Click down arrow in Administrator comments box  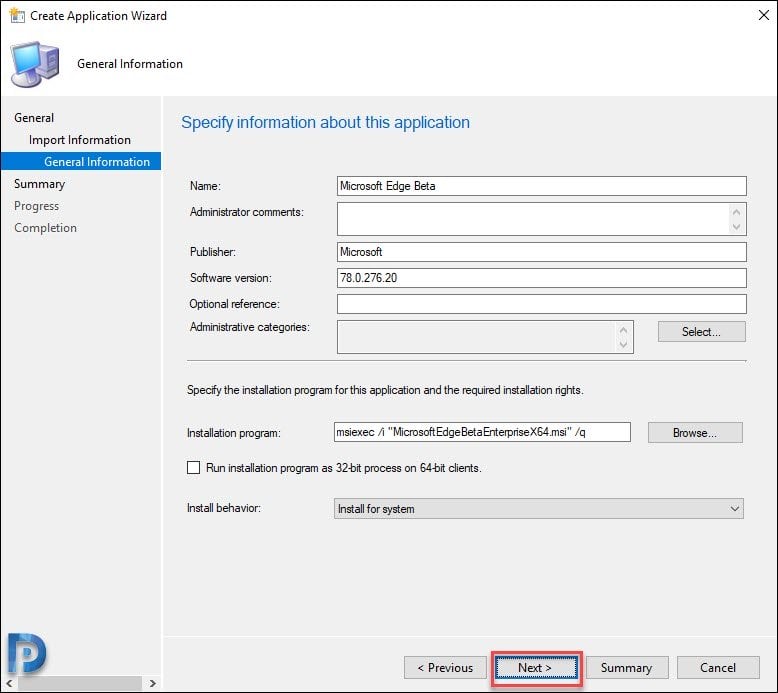click(x=736, y=226)
